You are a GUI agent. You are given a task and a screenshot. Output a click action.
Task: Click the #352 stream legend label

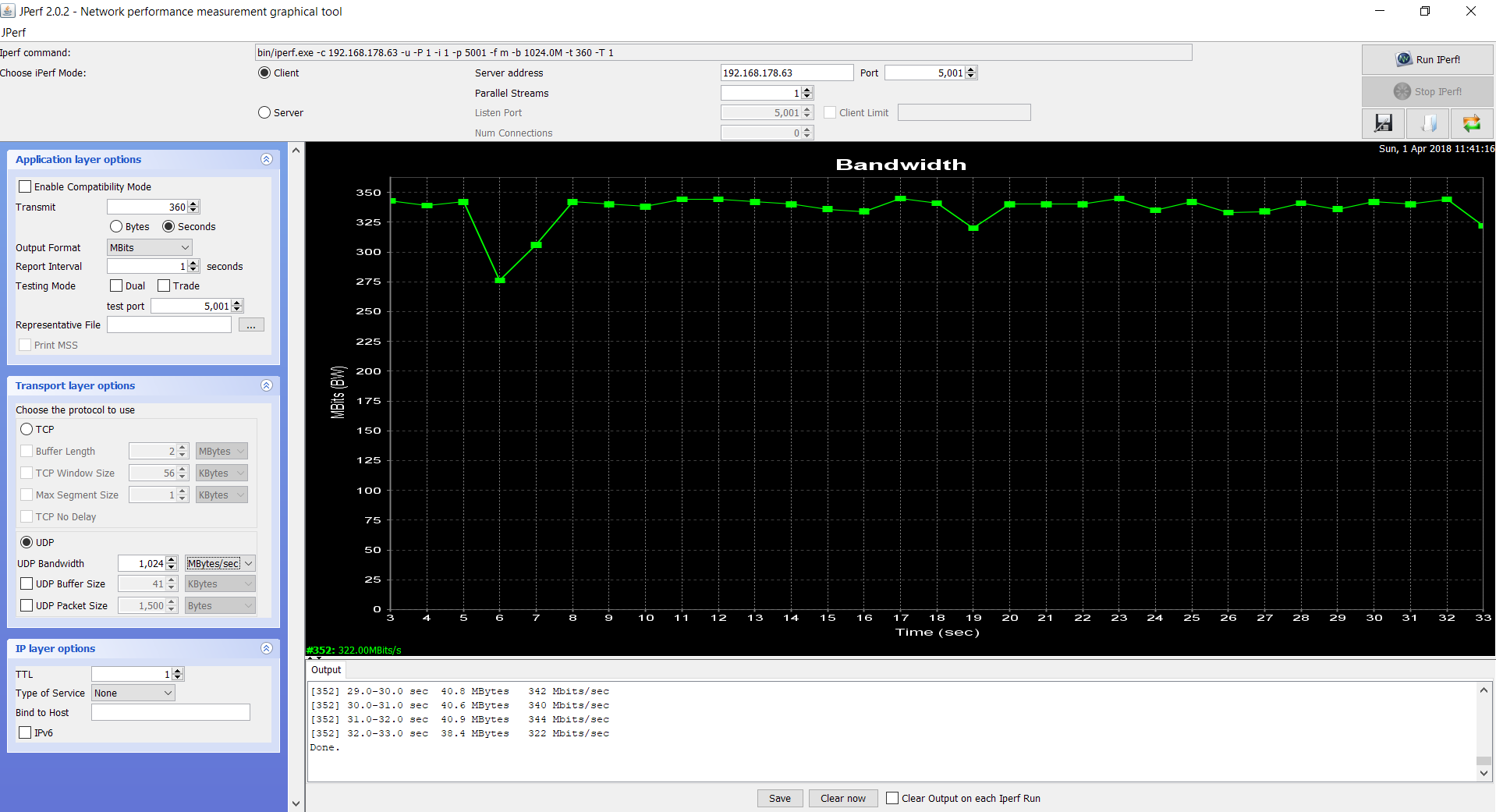point(354,650)
